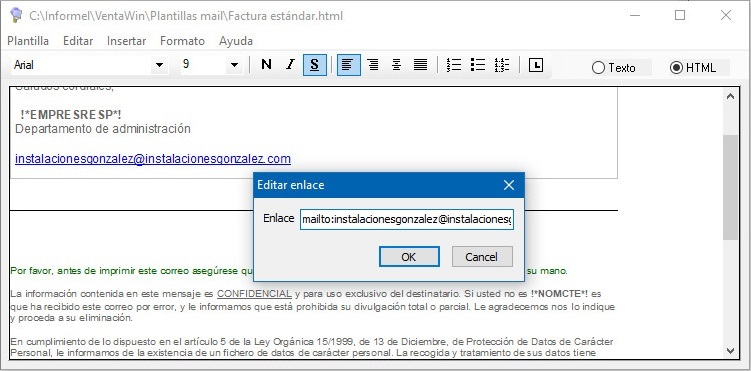Toggle italic formatting button
The height and width of the screenshot is (371, 751).
[290, 65]
